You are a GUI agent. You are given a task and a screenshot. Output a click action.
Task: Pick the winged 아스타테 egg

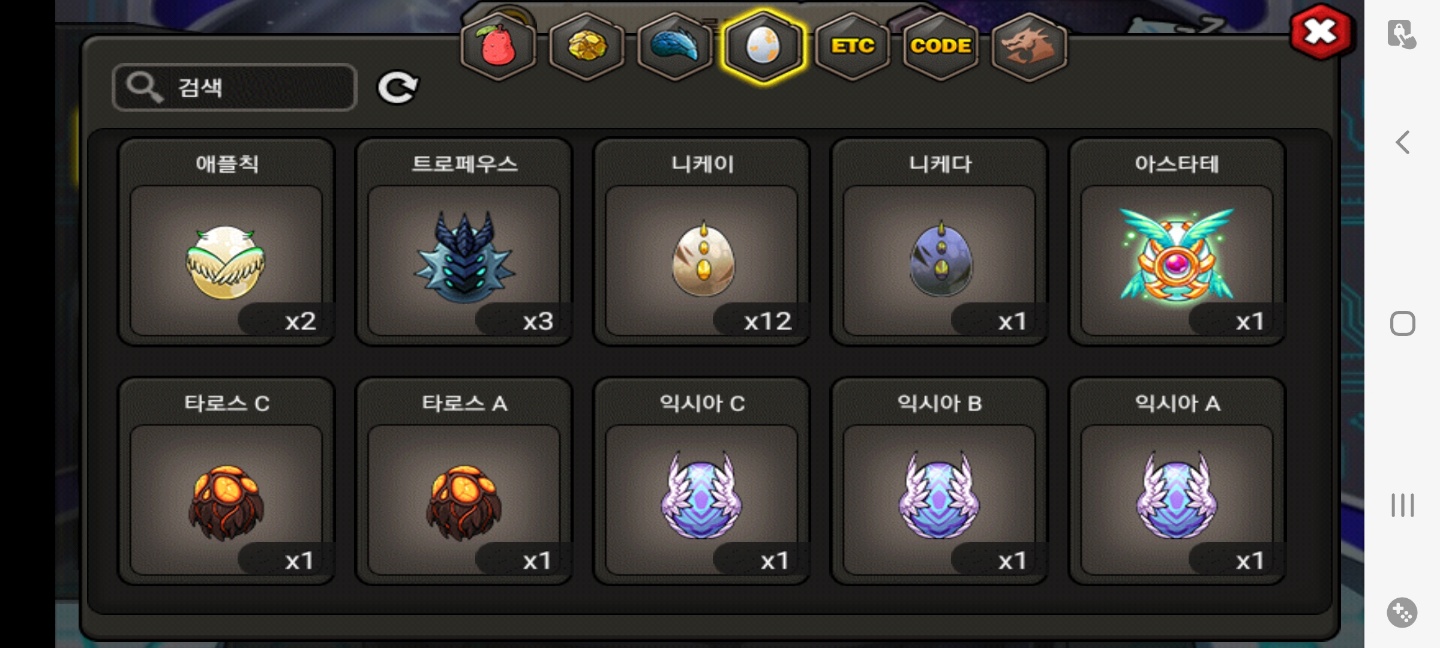[1177, 242]
